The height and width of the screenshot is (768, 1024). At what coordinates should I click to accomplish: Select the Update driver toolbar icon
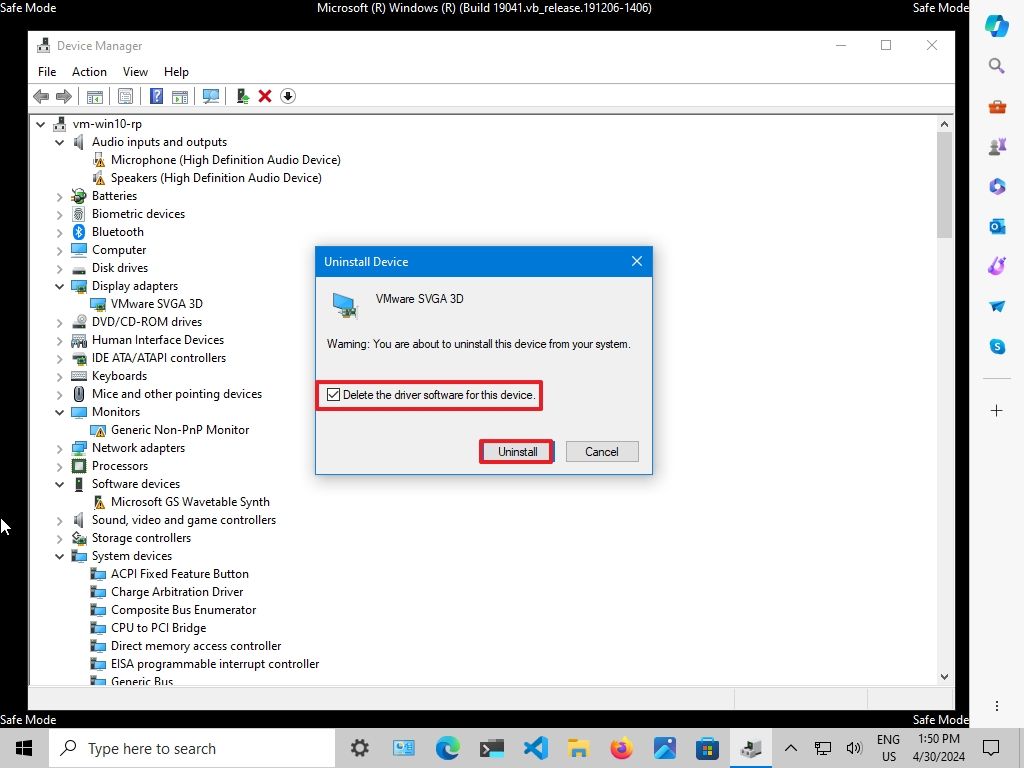(x=243, y=96)
